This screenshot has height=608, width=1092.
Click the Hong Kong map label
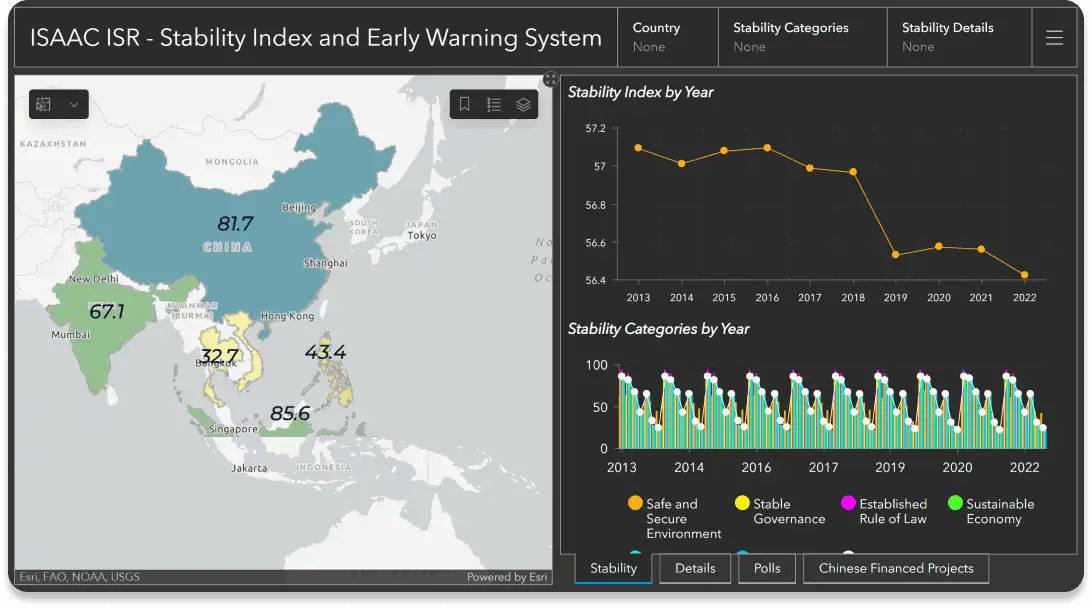[x=287, y=315]
